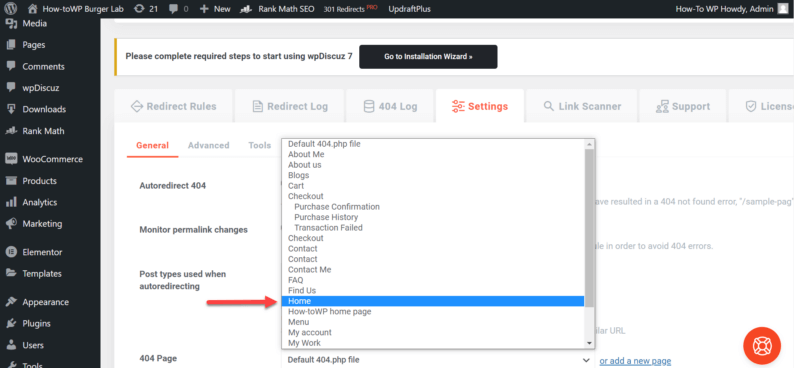Click the orange lifebuoy help button
This screenshot has height=368, width=794.
click(762, 345)
